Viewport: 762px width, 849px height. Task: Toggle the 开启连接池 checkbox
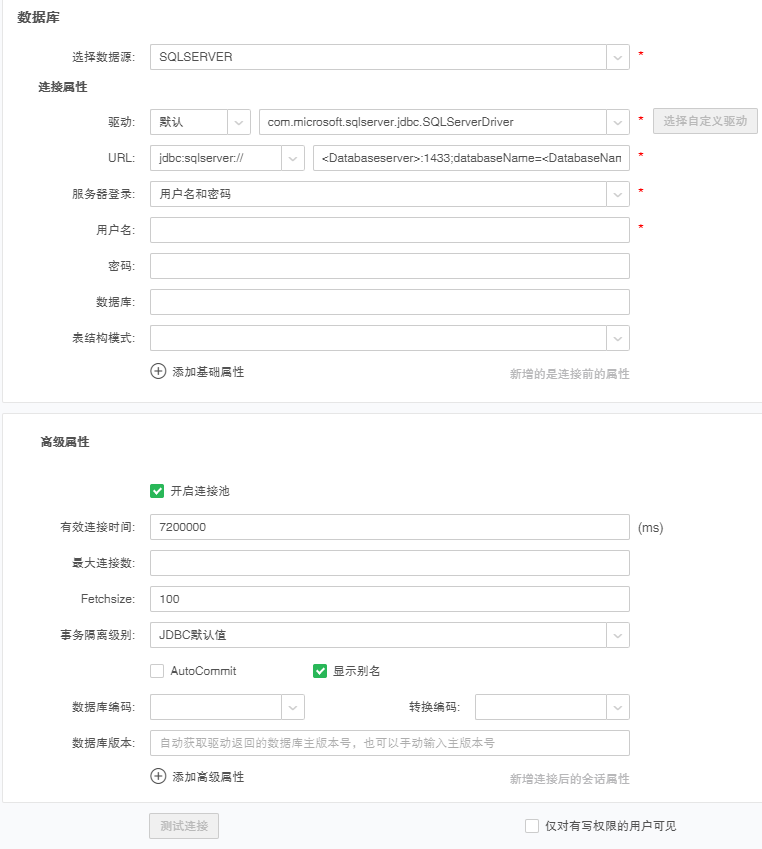tap(157, 491)
